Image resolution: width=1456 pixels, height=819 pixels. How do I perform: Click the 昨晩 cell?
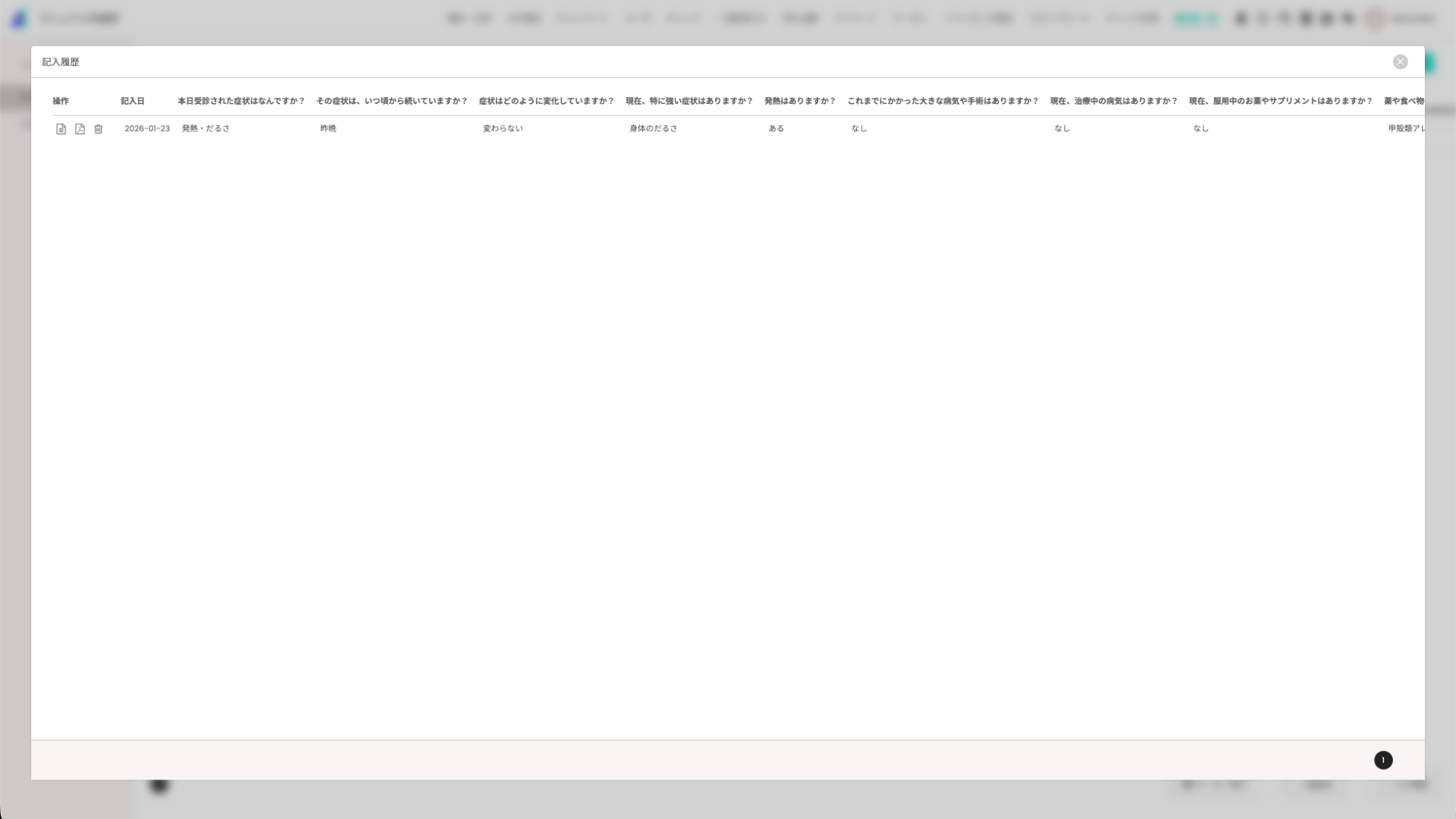328,129
